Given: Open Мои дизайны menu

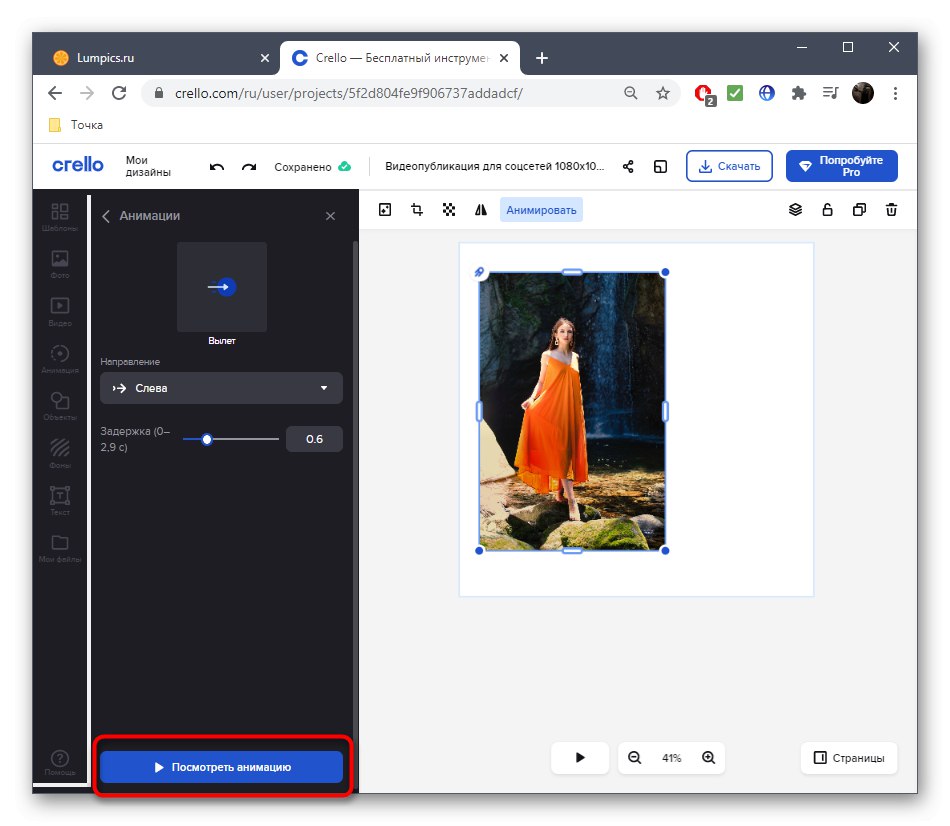Looking at the screenshot, I should pos(148,166).
